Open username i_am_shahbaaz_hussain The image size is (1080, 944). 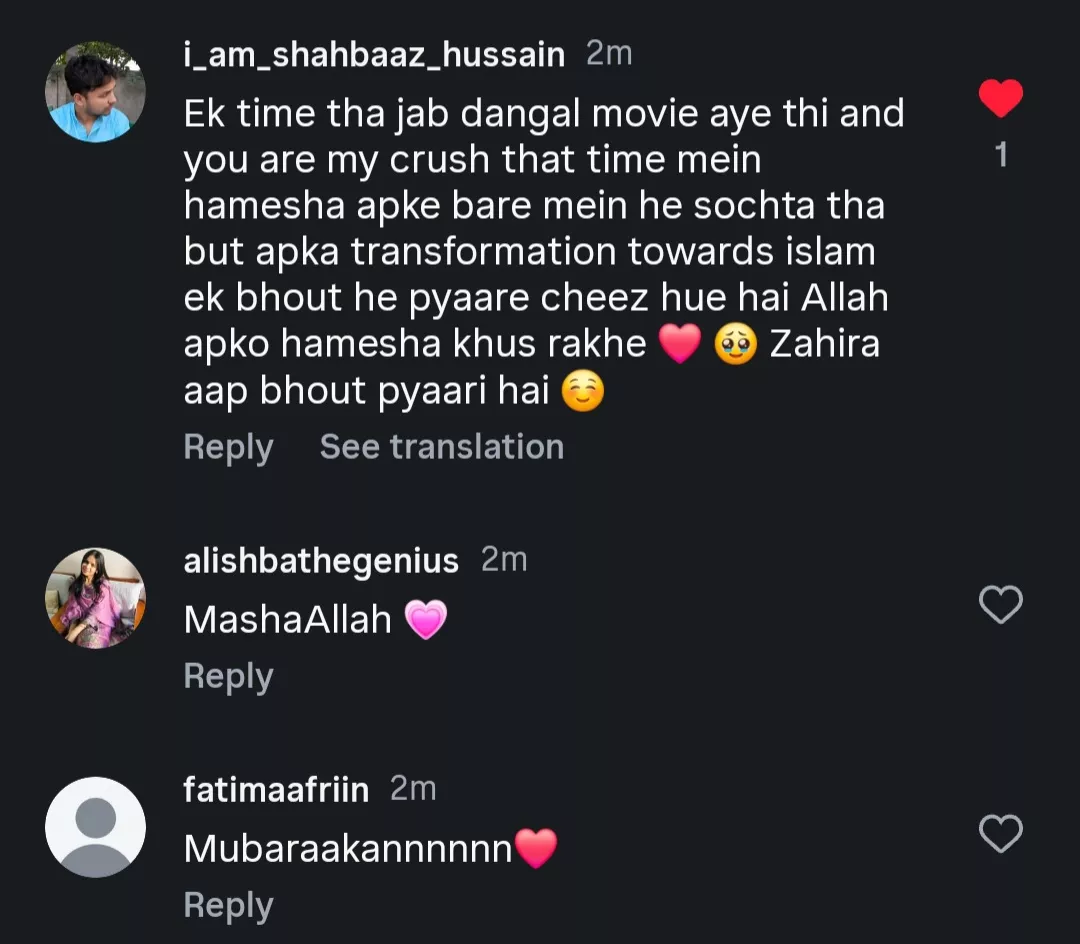pos(374,54)
